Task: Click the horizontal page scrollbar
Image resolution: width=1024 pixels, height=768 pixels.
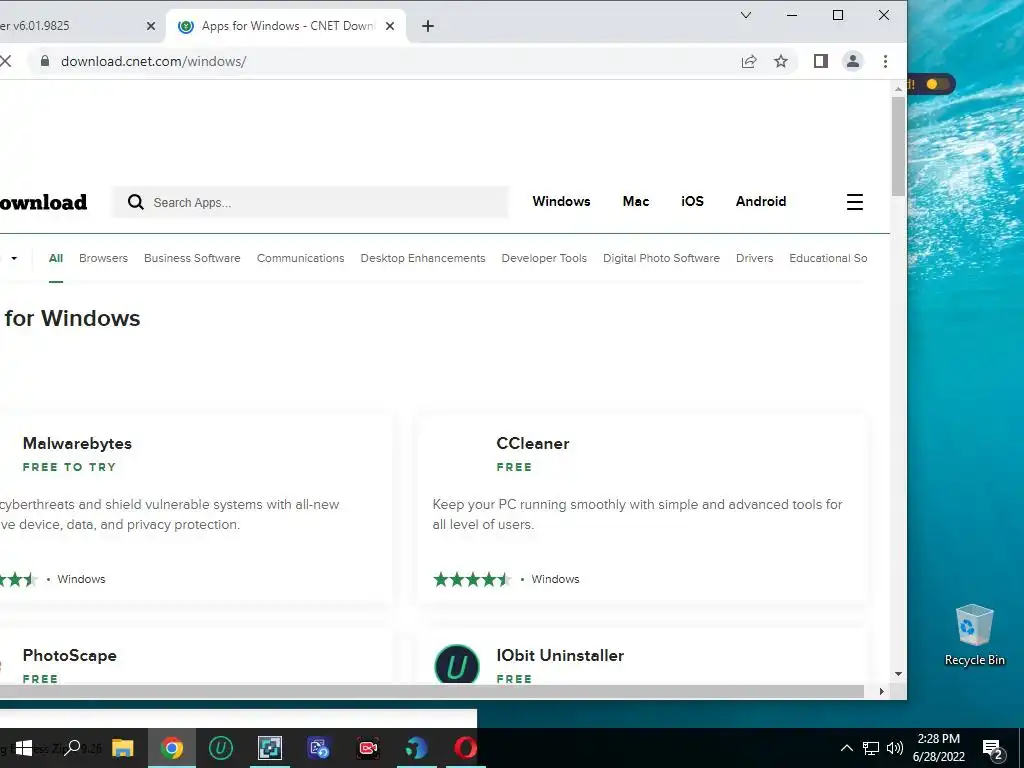Action: click(432, 691)
